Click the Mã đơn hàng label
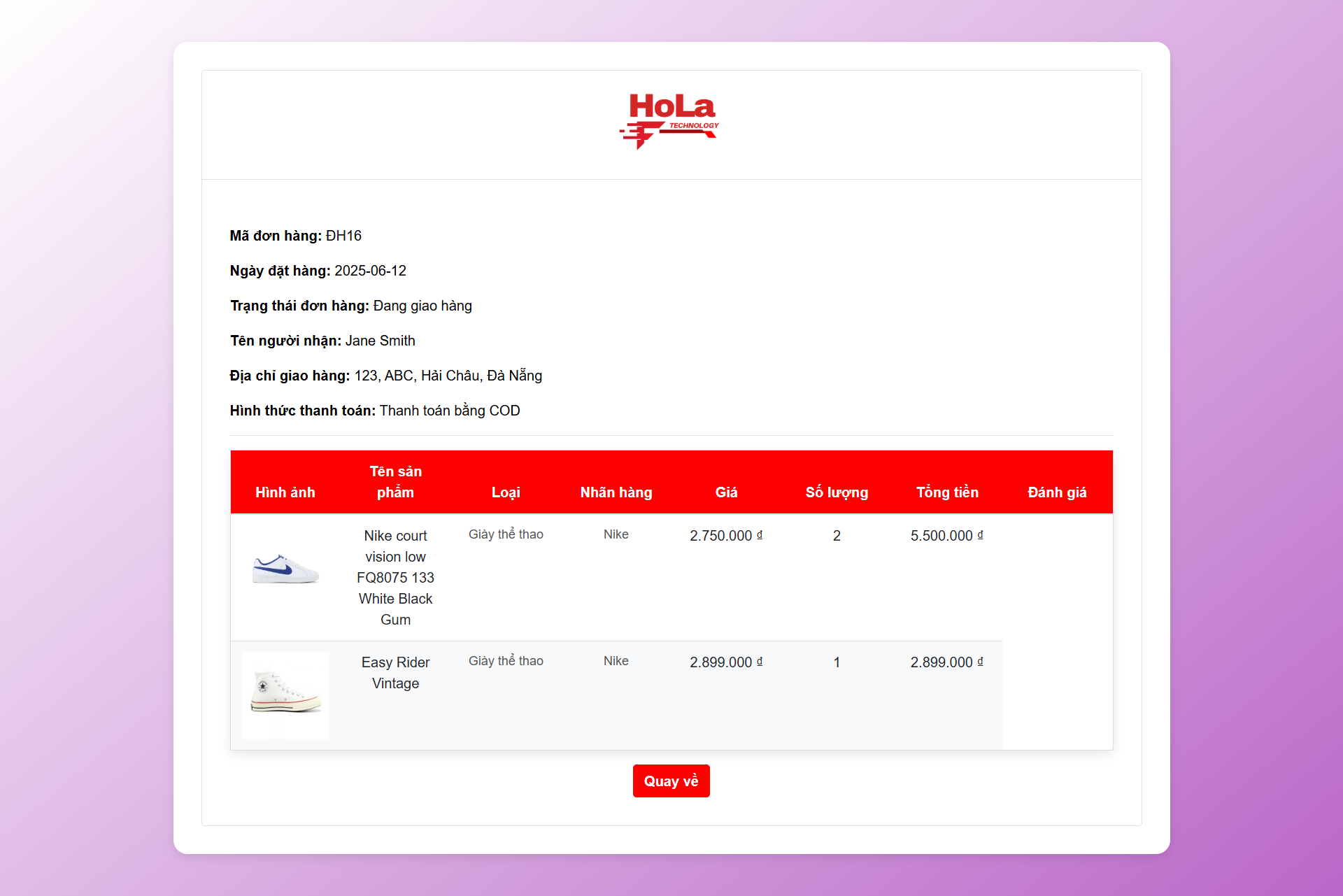 (x=276, y=236)
